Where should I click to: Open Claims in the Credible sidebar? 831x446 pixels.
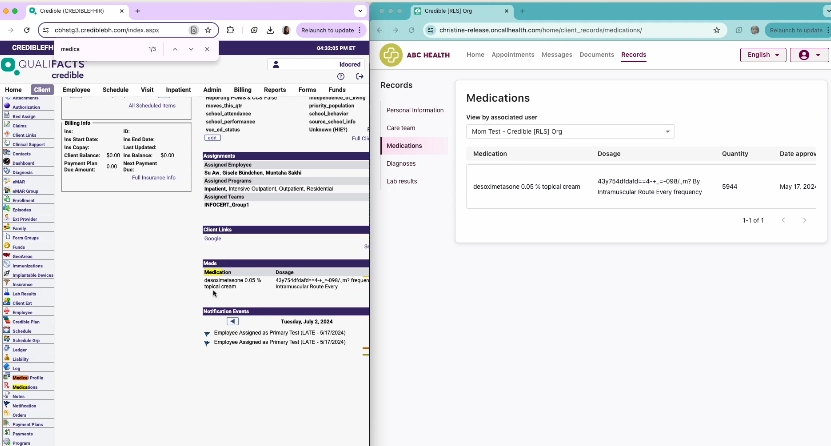(20, 126)
